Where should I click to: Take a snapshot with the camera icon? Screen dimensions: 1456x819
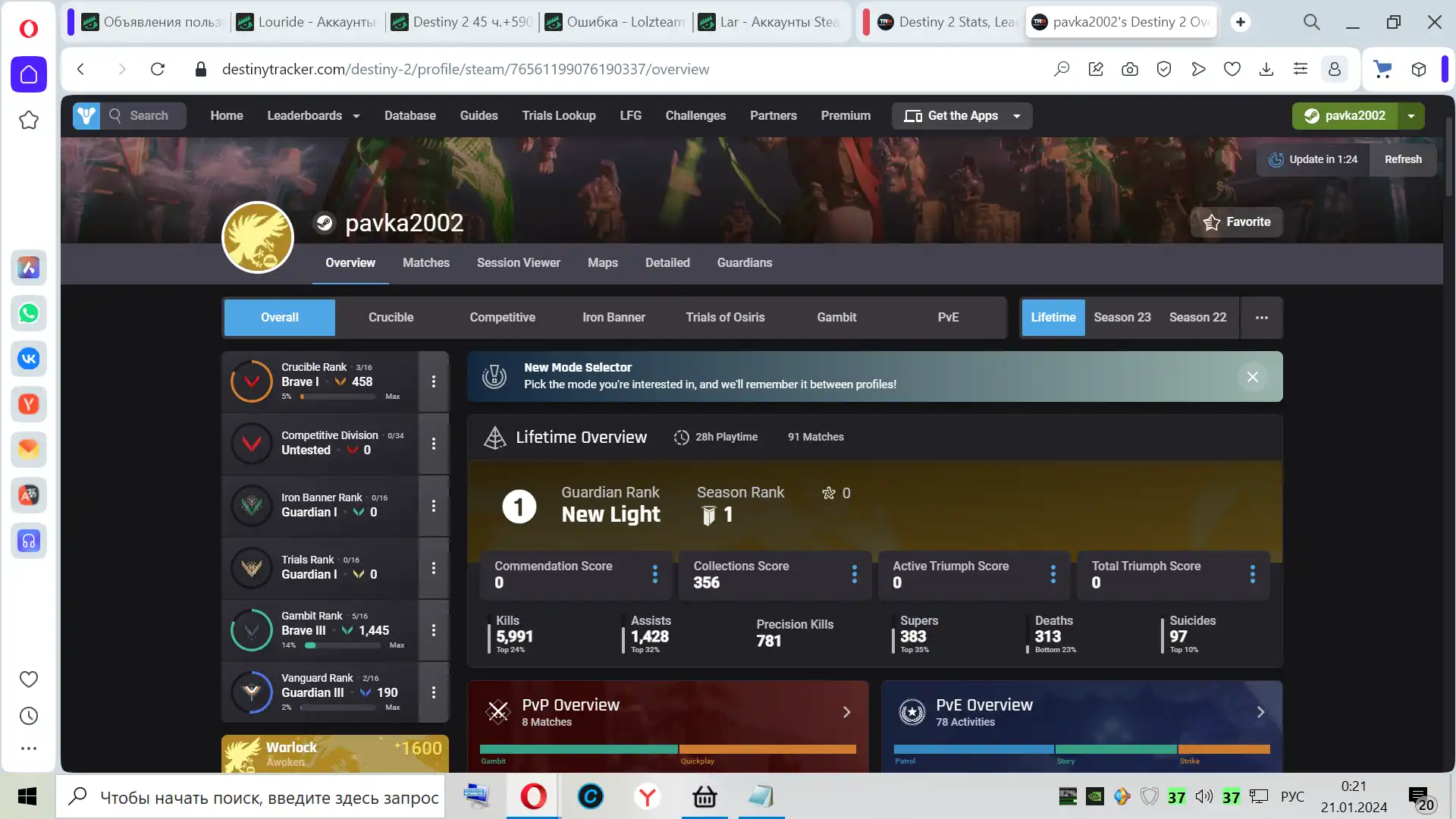[1130, 69]
